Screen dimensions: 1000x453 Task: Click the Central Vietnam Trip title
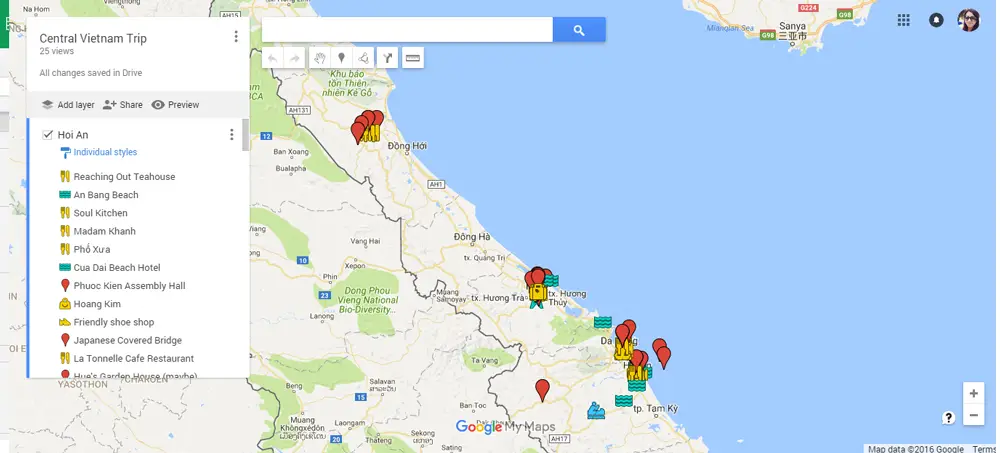coord(93,38)
